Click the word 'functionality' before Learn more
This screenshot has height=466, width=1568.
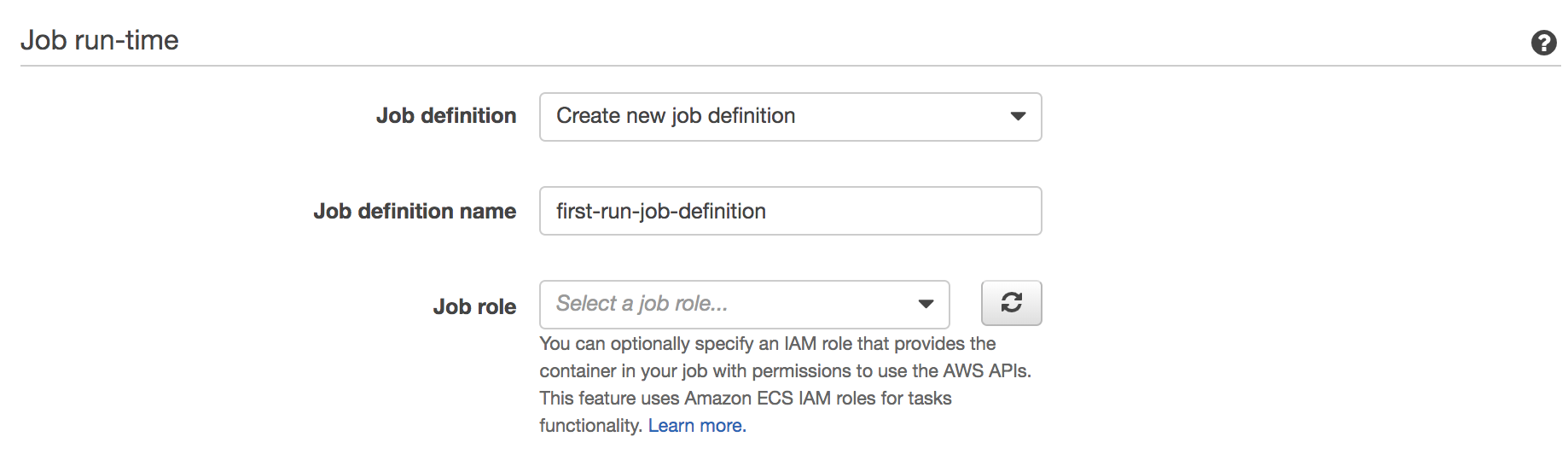pyautogui.click(x=589, y=426)
